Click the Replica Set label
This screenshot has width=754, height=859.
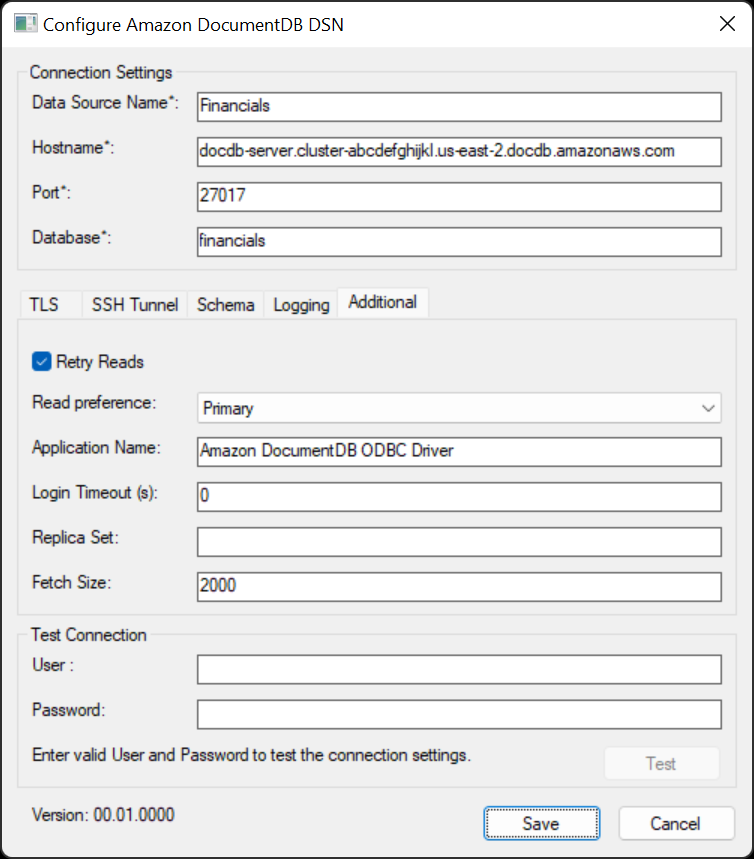point(76,537)
